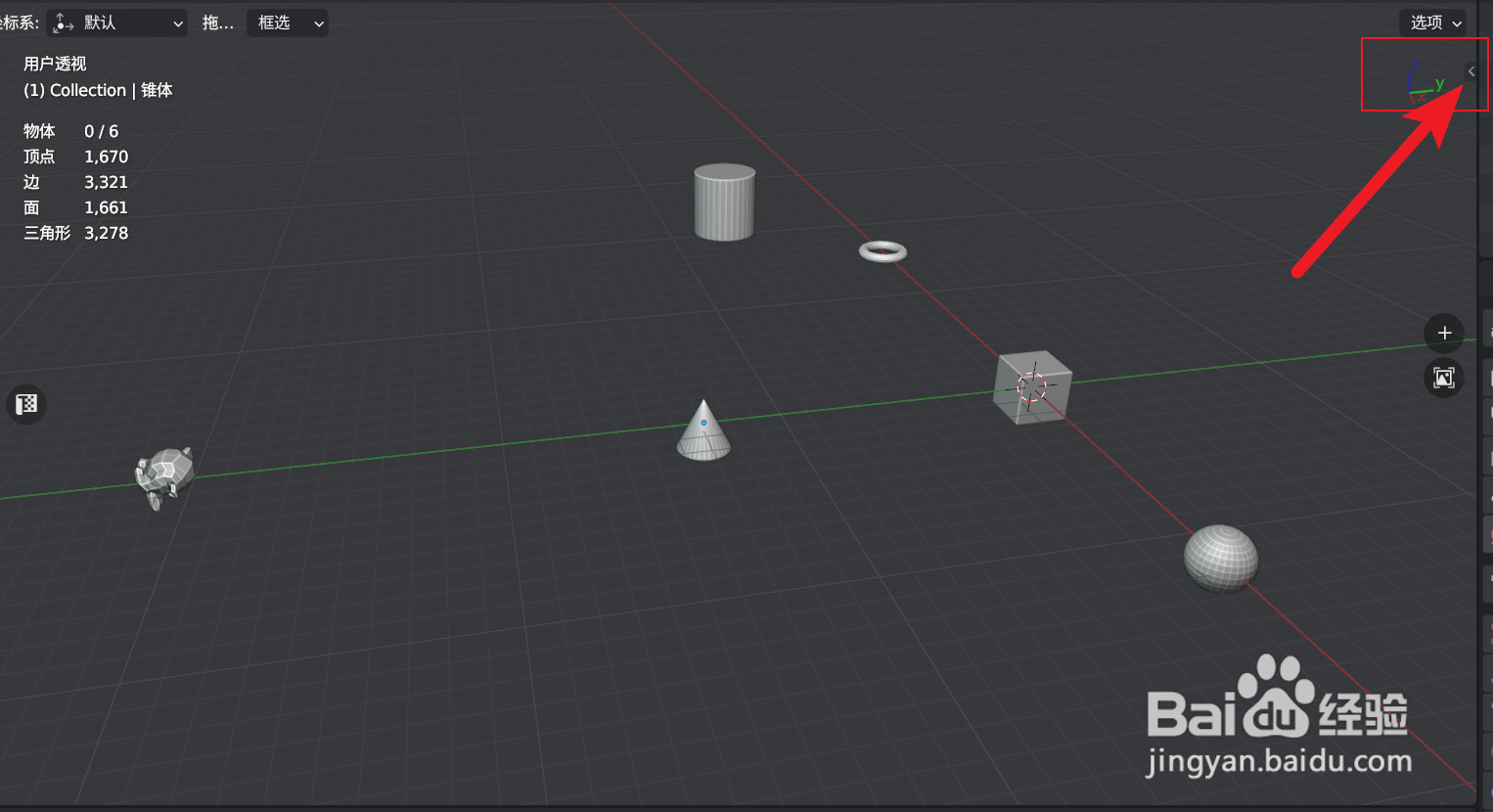This screenshot has width=1493, height=812.
Task: Expand the sidebar with the small chevron arrow
Action: (x=1471, y=71)
